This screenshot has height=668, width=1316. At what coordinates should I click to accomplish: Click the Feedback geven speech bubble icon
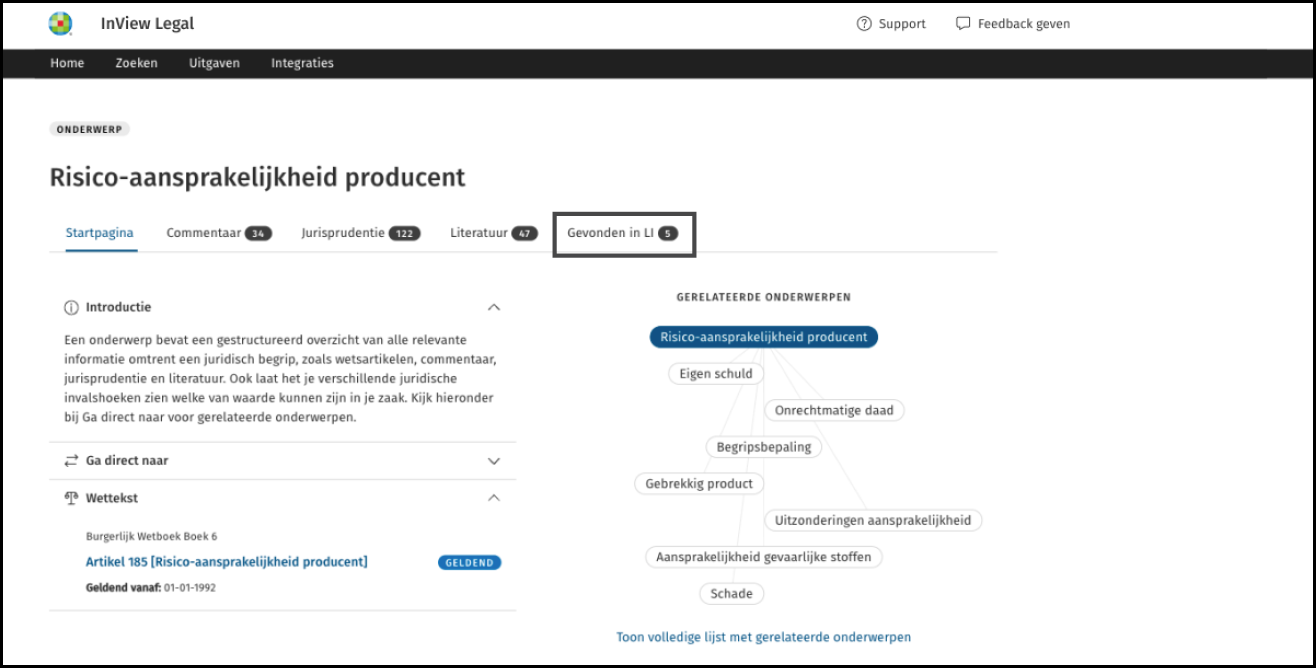click(963, 24)
